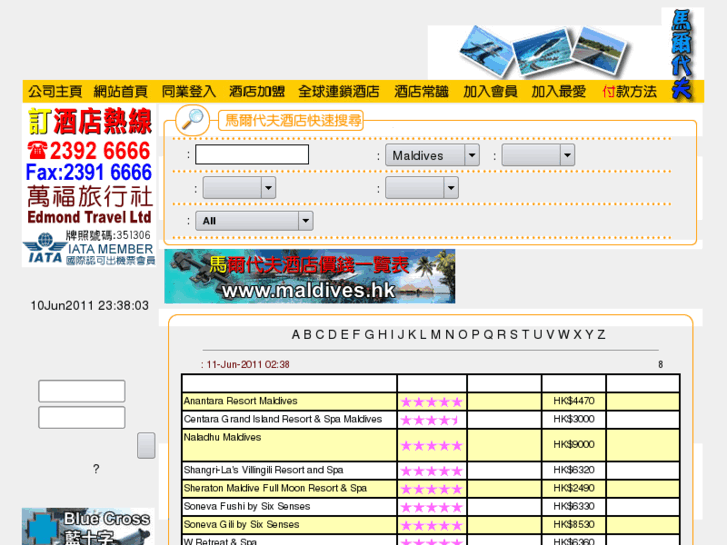
Task: Click star rating of Anantara Resort Maldives
Action: tap(432, 402)
